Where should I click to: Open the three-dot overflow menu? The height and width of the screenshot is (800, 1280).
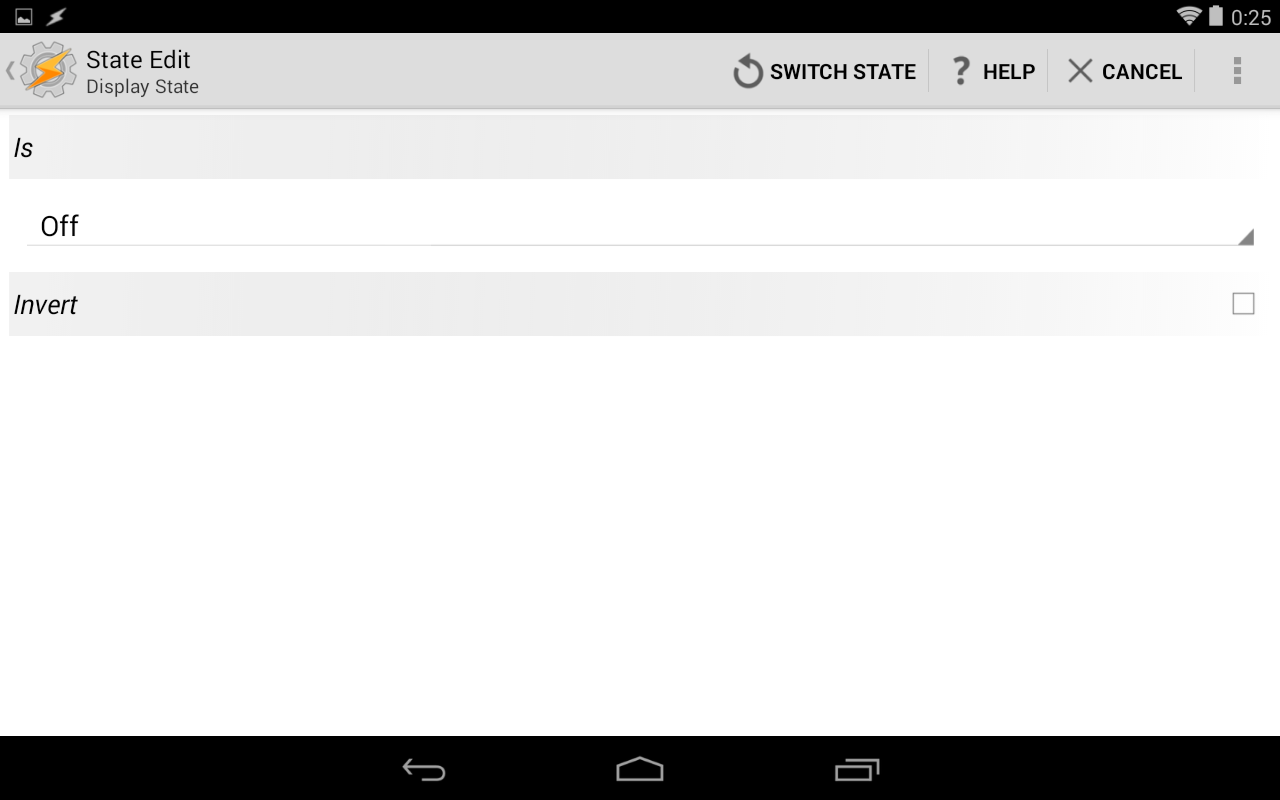1237,71
